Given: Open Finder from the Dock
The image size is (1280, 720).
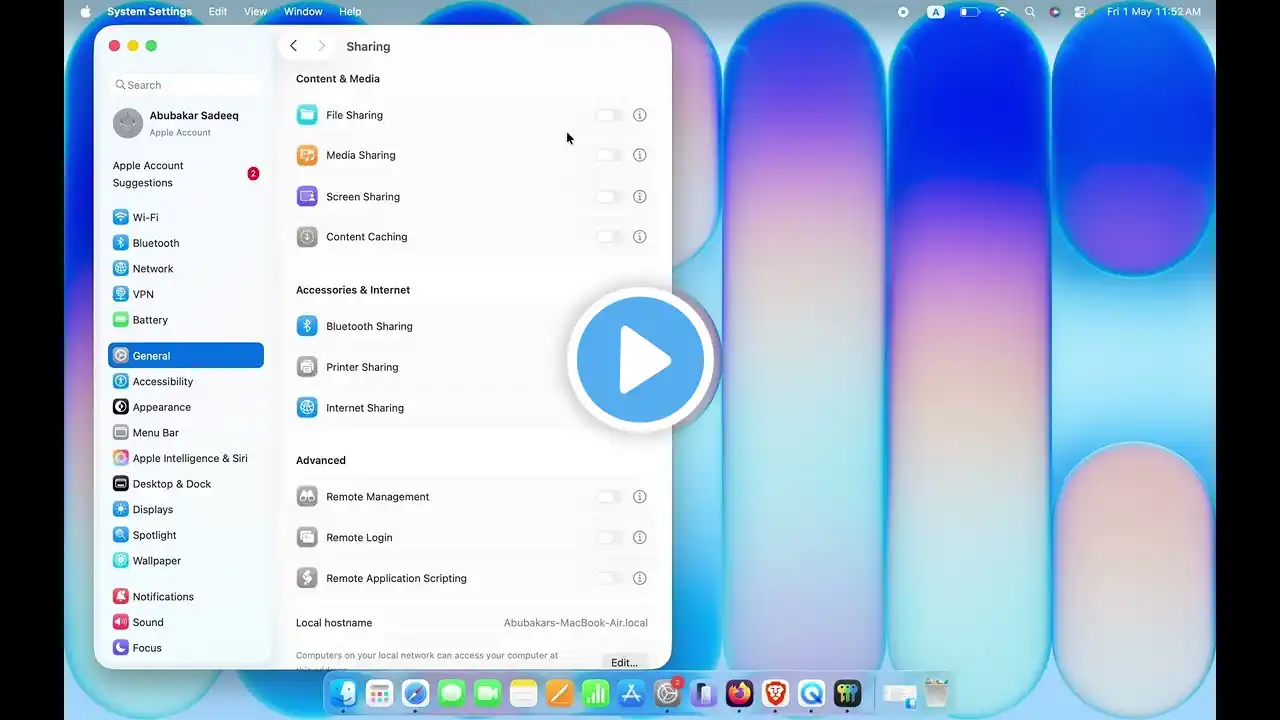Looking at the screenshot, I should coord(343,692).
